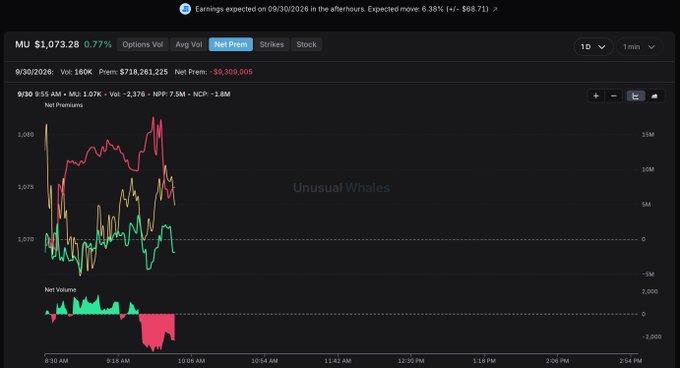
Task: Open the 1D timeframe dropdown
Action: coord(593,46)
